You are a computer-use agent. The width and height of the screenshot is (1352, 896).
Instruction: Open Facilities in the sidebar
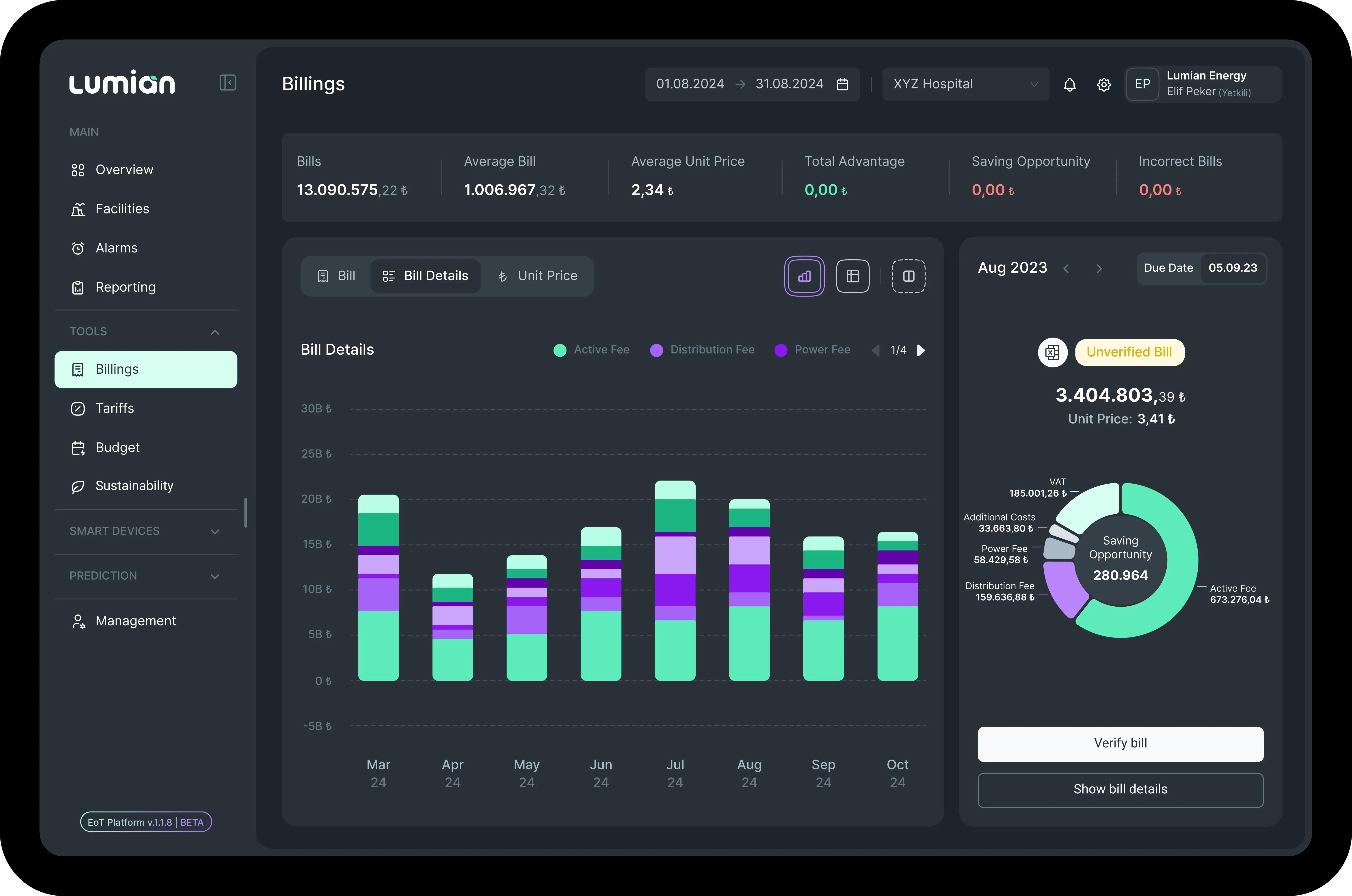[146, 209]
